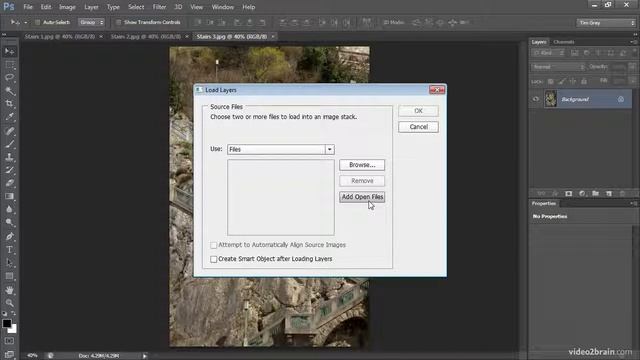Toggle Show Transform Controls checkbox
This screenshot has width=640, height=360.
coord(118,22)
